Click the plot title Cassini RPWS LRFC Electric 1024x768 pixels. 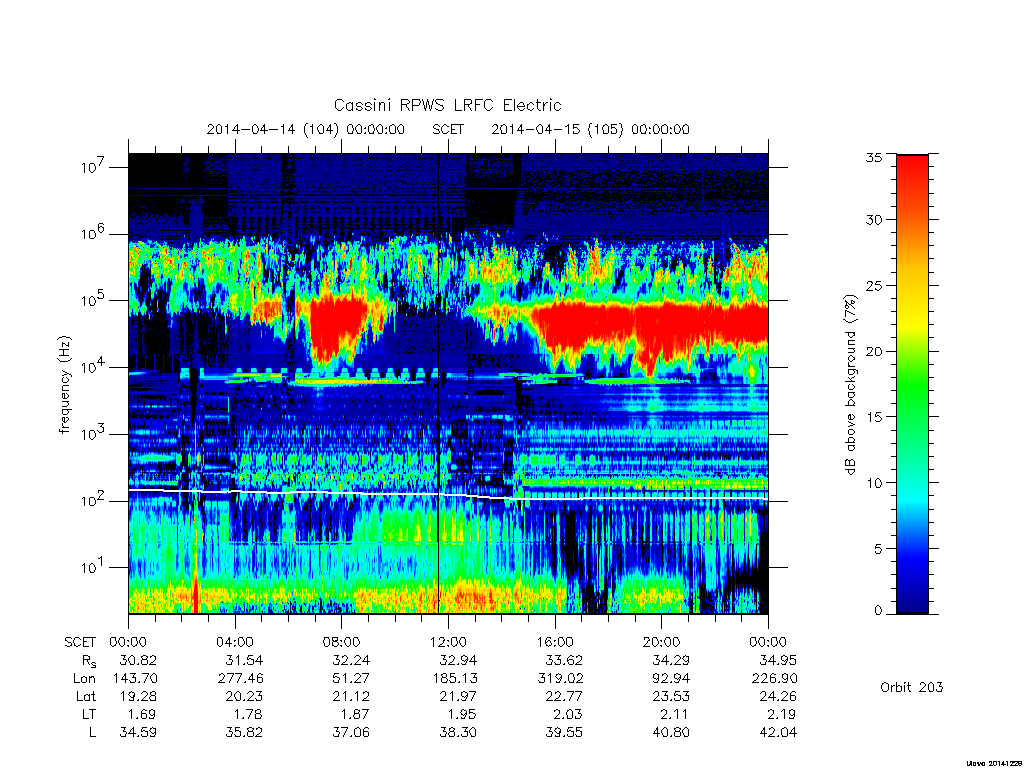[x=447, y=105]
